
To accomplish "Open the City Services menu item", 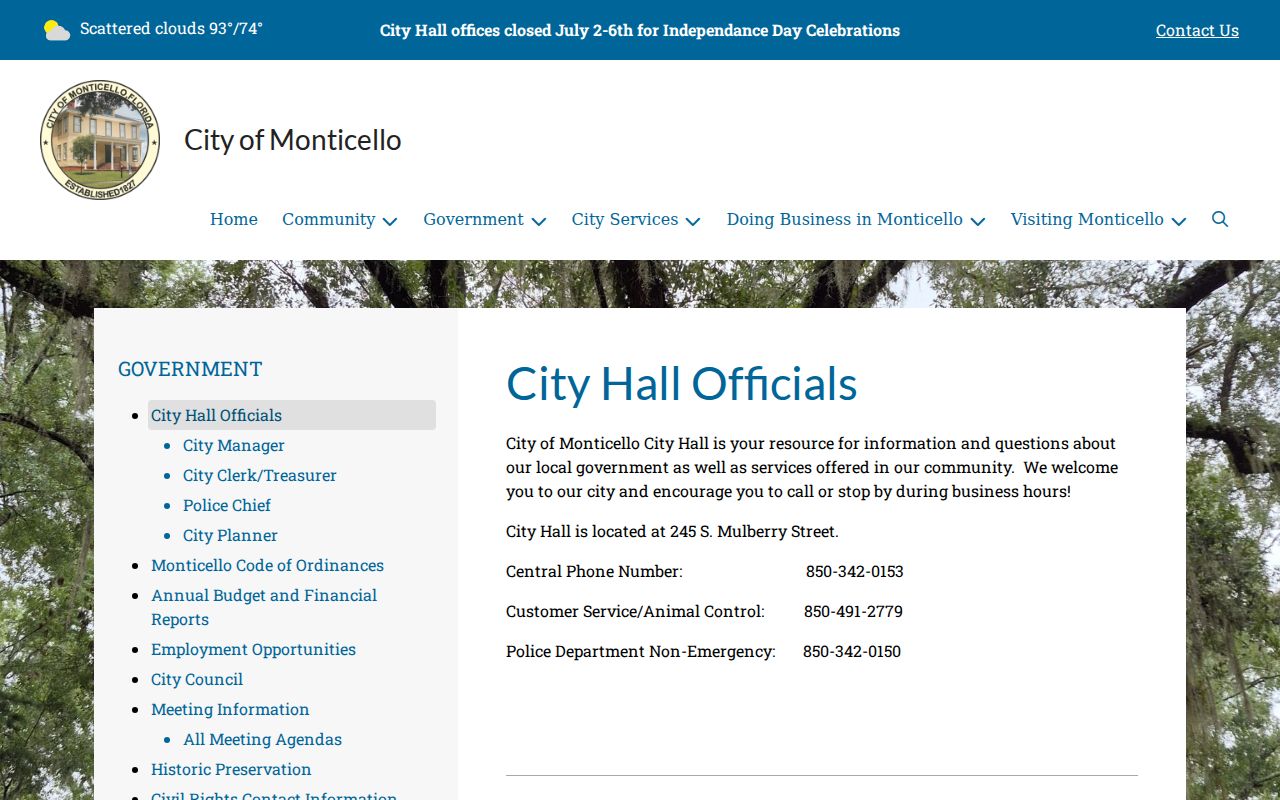I will (x=625, y=219).
